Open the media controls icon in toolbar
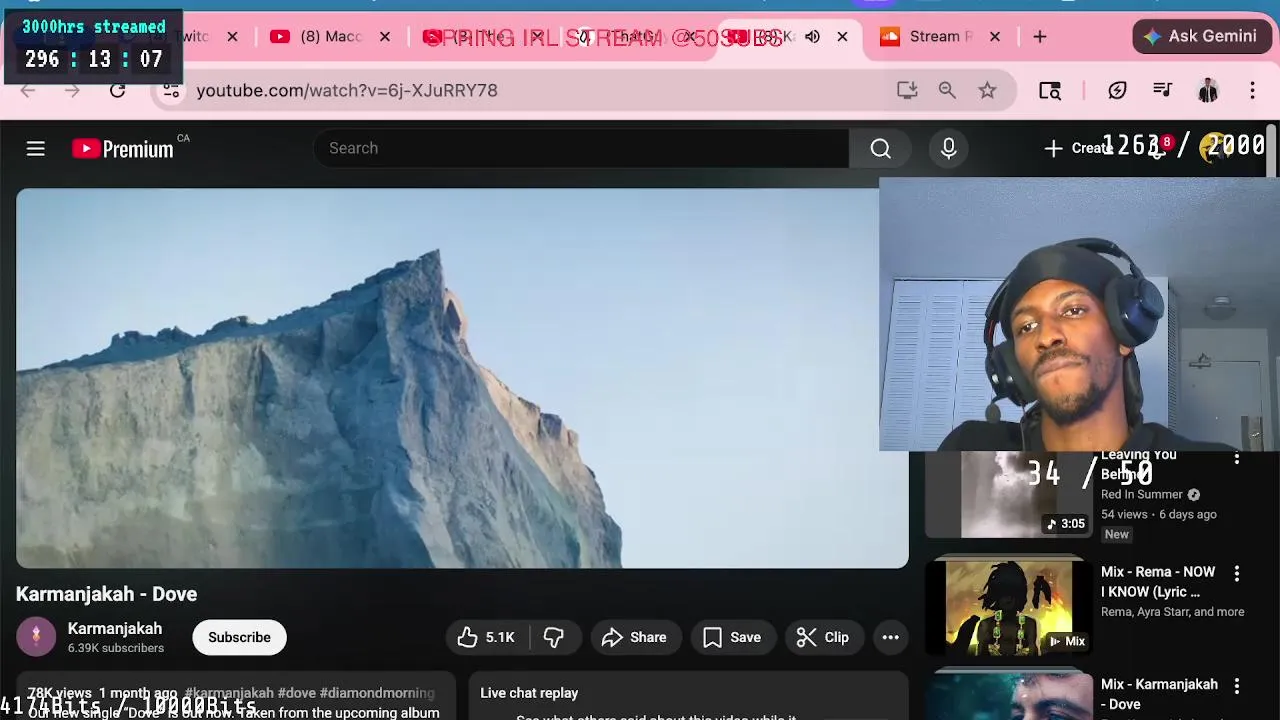Image resolution: width=1280 pixels, height=720 pixels. [1162, 90]
